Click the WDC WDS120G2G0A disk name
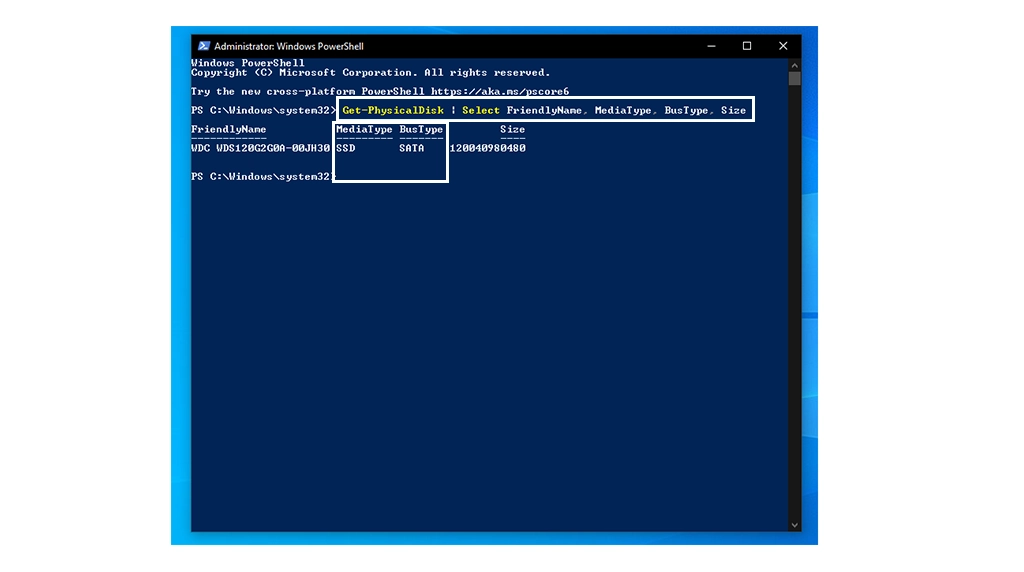The height and width of the screenshot is (572, 1024). (x=260, y=148)
